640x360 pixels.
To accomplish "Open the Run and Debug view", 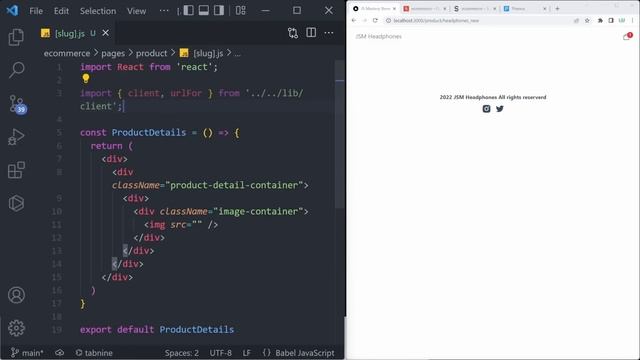I will tap(16, 137).
